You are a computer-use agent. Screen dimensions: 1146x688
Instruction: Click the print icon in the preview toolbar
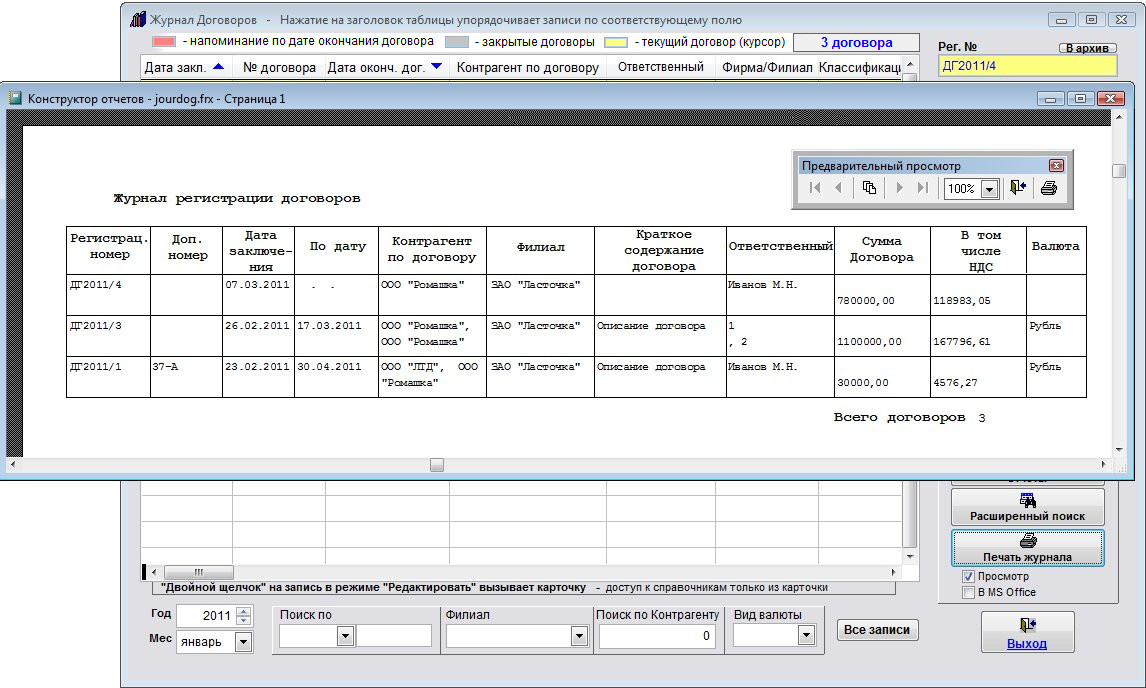[x=1048, y=188]
